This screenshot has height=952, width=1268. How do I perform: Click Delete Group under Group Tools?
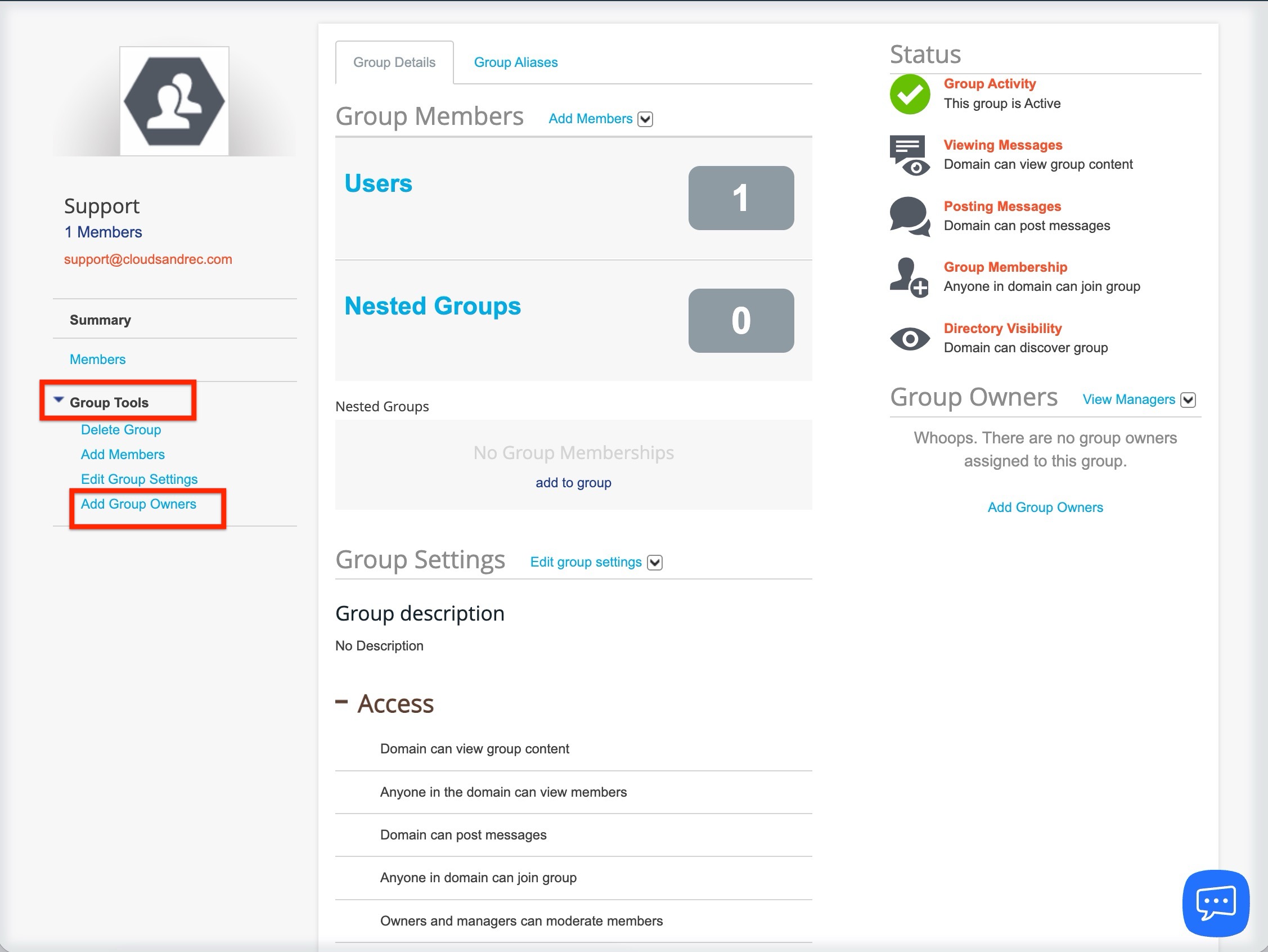pyautogui.click(x=121, y=430)
